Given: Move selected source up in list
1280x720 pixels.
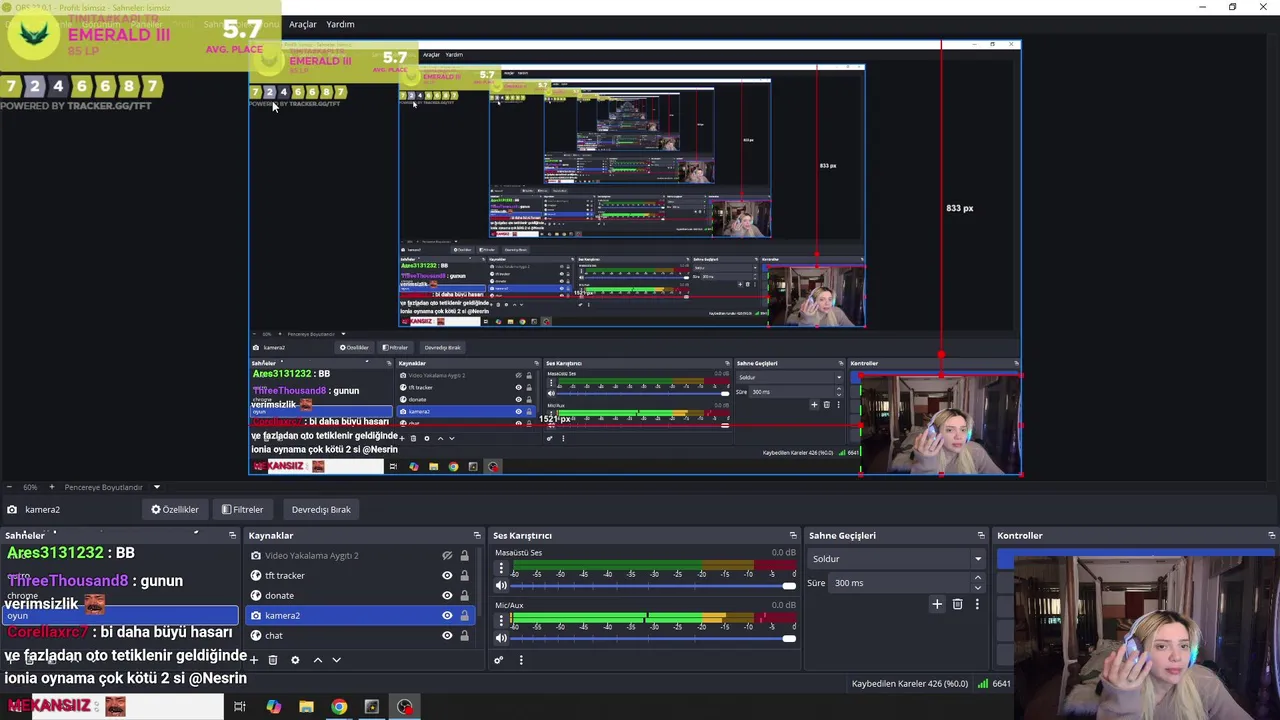Looking at the screenshot, I should pos(318,660).
